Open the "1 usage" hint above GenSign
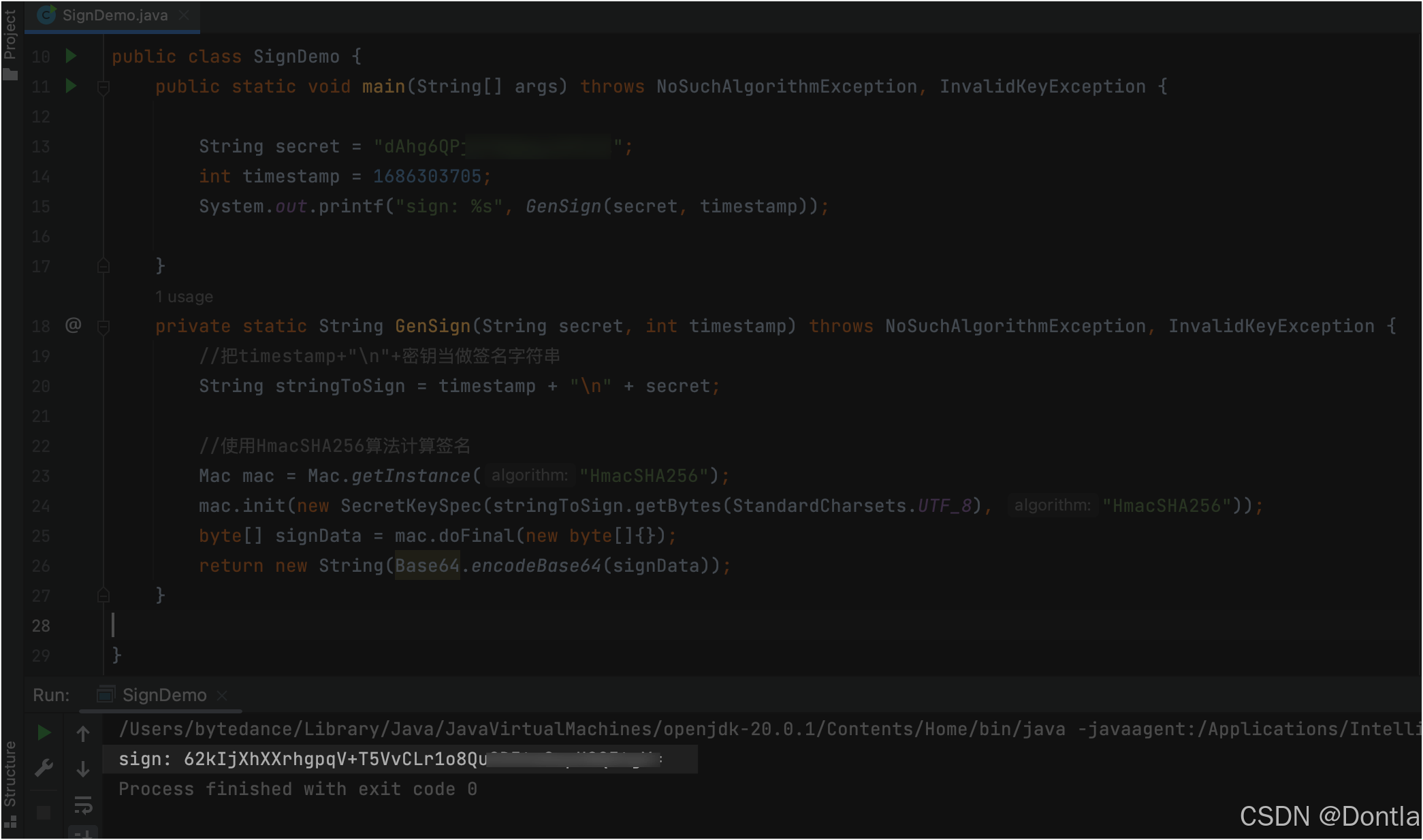Image resolution: width=1423 pixels, height=840 pixels. click(x=184, y=297)
